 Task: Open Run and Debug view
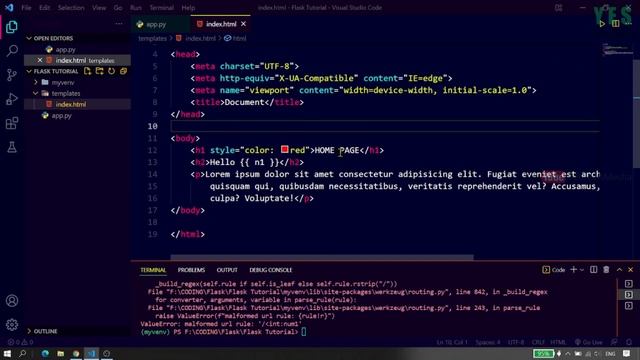point(12,99)
